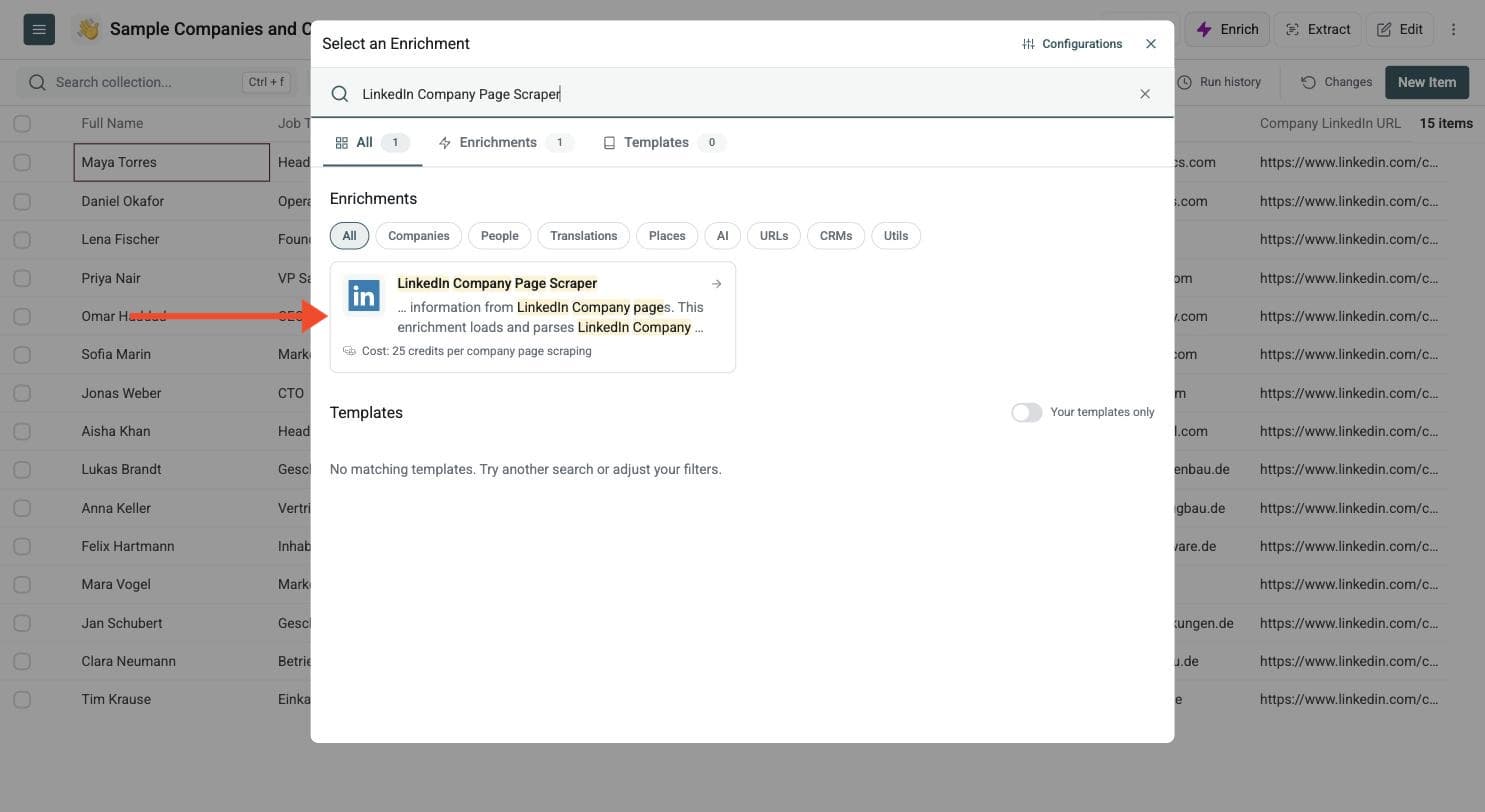Viewport: 1485px width, 812px height.
Task: Click the Jonas Weber name cell
Action: pos(172,393)
